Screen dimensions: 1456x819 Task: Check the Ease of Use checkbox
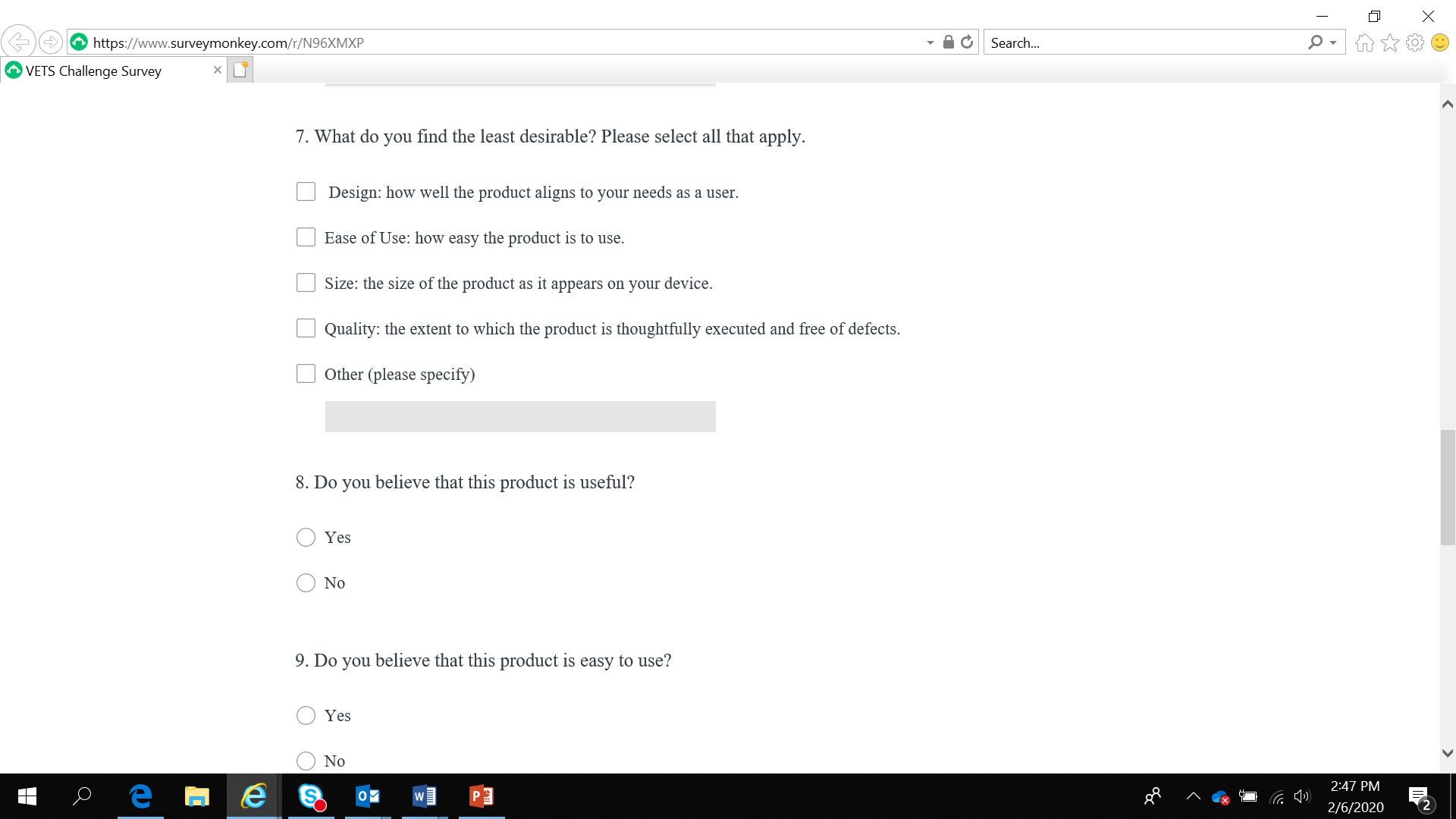point(306,237)
